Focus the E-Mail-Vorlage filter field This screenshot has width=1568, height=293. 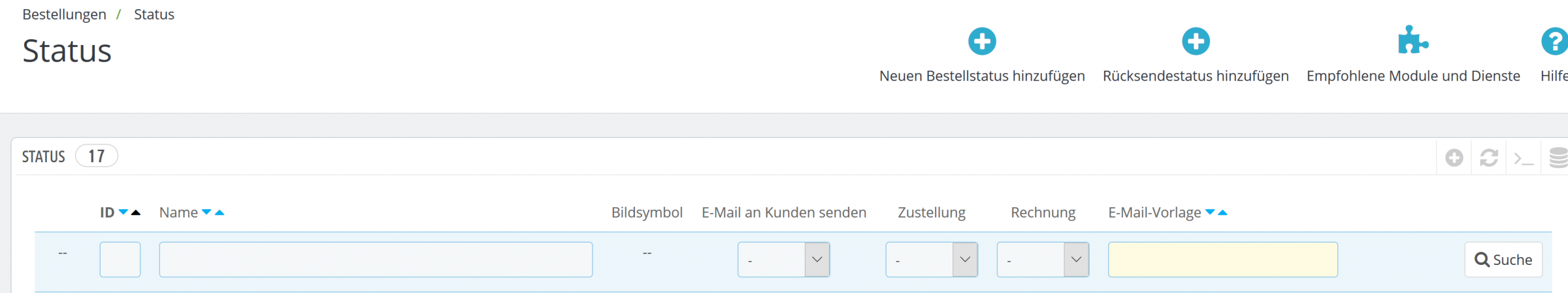1222,260
